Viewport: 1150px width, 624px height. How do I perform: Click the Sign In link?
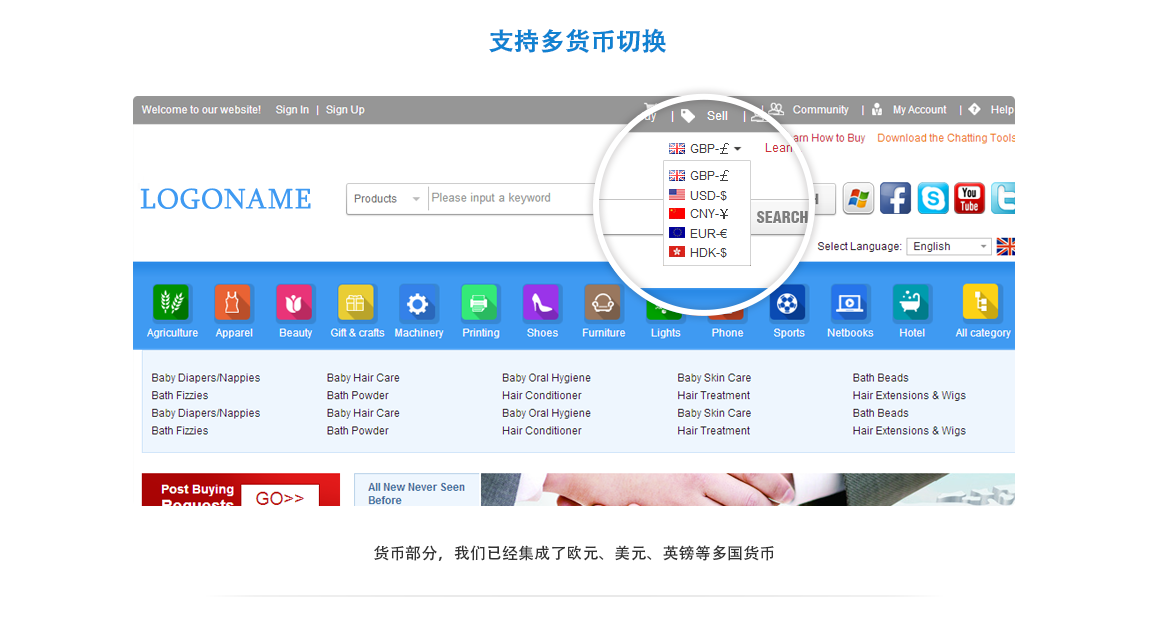(x=292, y=110)
